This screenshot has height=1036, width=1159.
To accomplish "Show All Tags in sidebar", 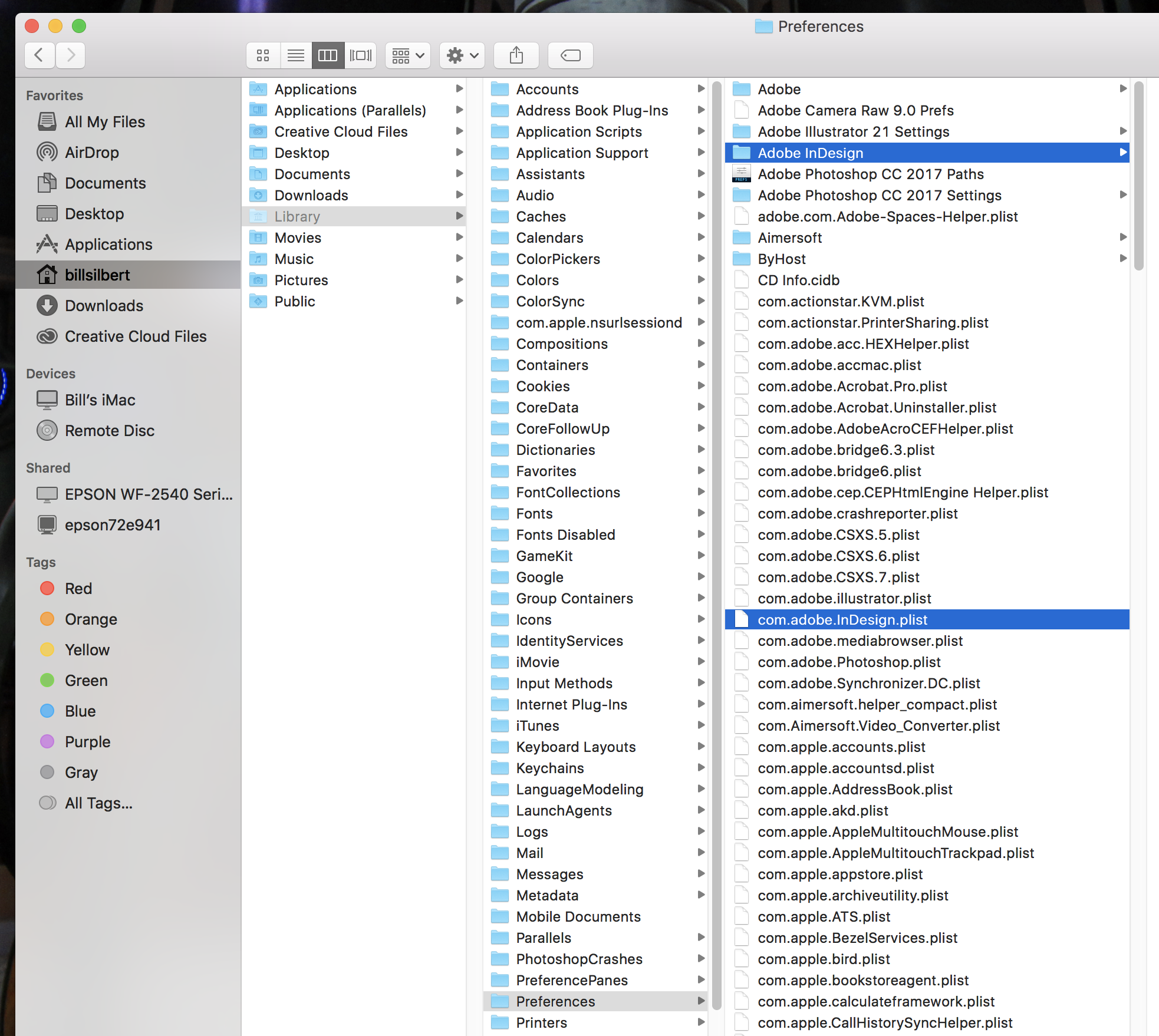I will click(128, 803).
